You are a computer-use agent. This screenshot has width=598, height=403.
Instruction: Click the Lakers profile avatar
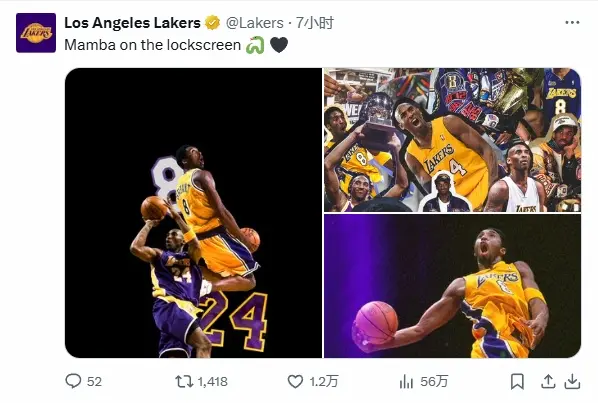pyautogui.click(x=36, y=33)
